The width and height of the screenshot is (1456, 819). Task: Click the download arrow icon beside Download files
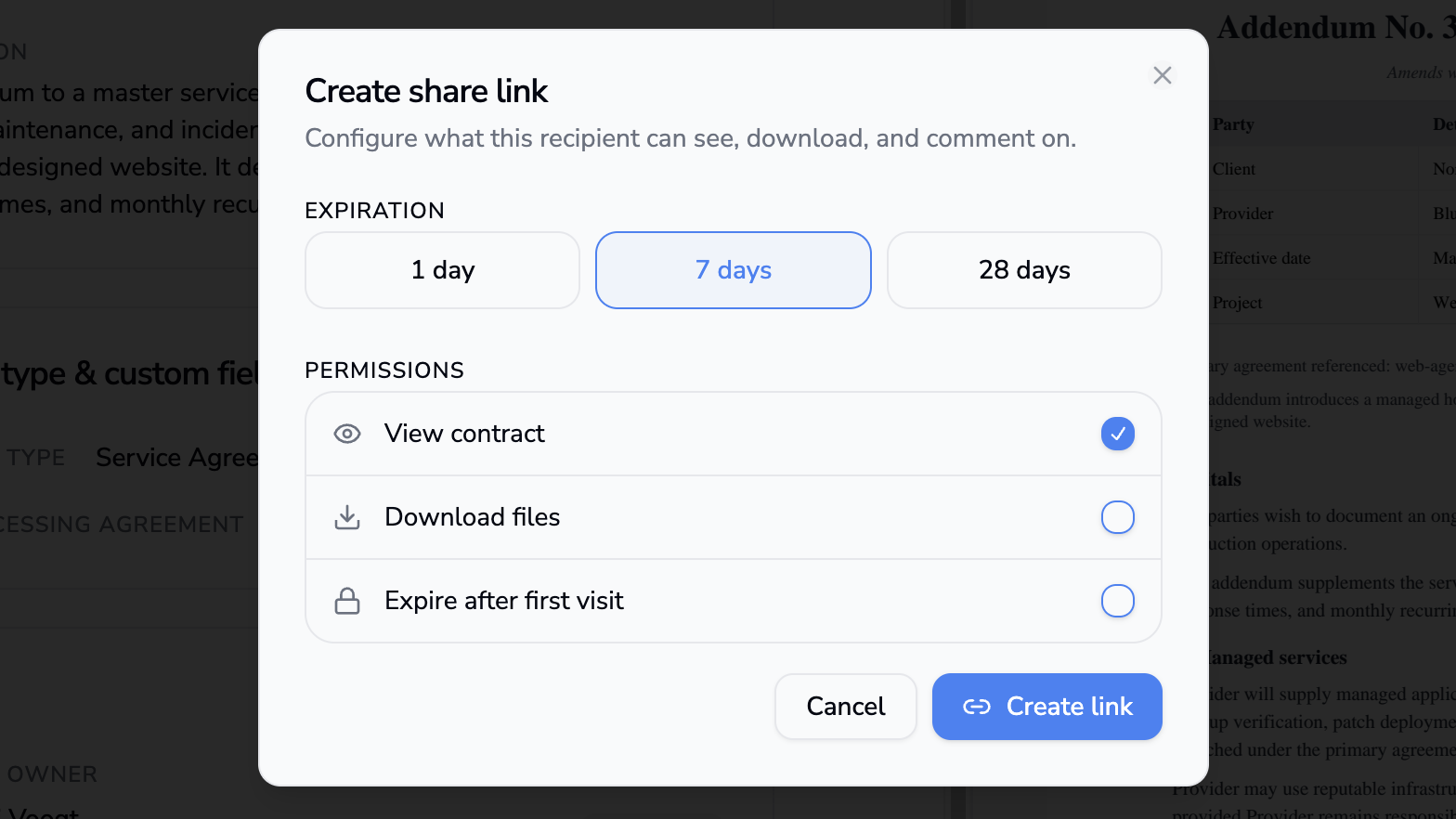[x=347, y=517]
